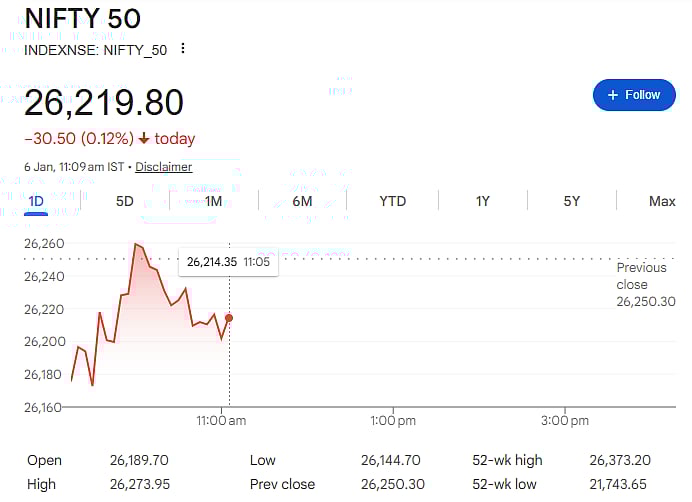Image resolution: width=692 pixels, height=502 pixels.
Task: Switch to the 5D chart tab
Action: (124, 201)
